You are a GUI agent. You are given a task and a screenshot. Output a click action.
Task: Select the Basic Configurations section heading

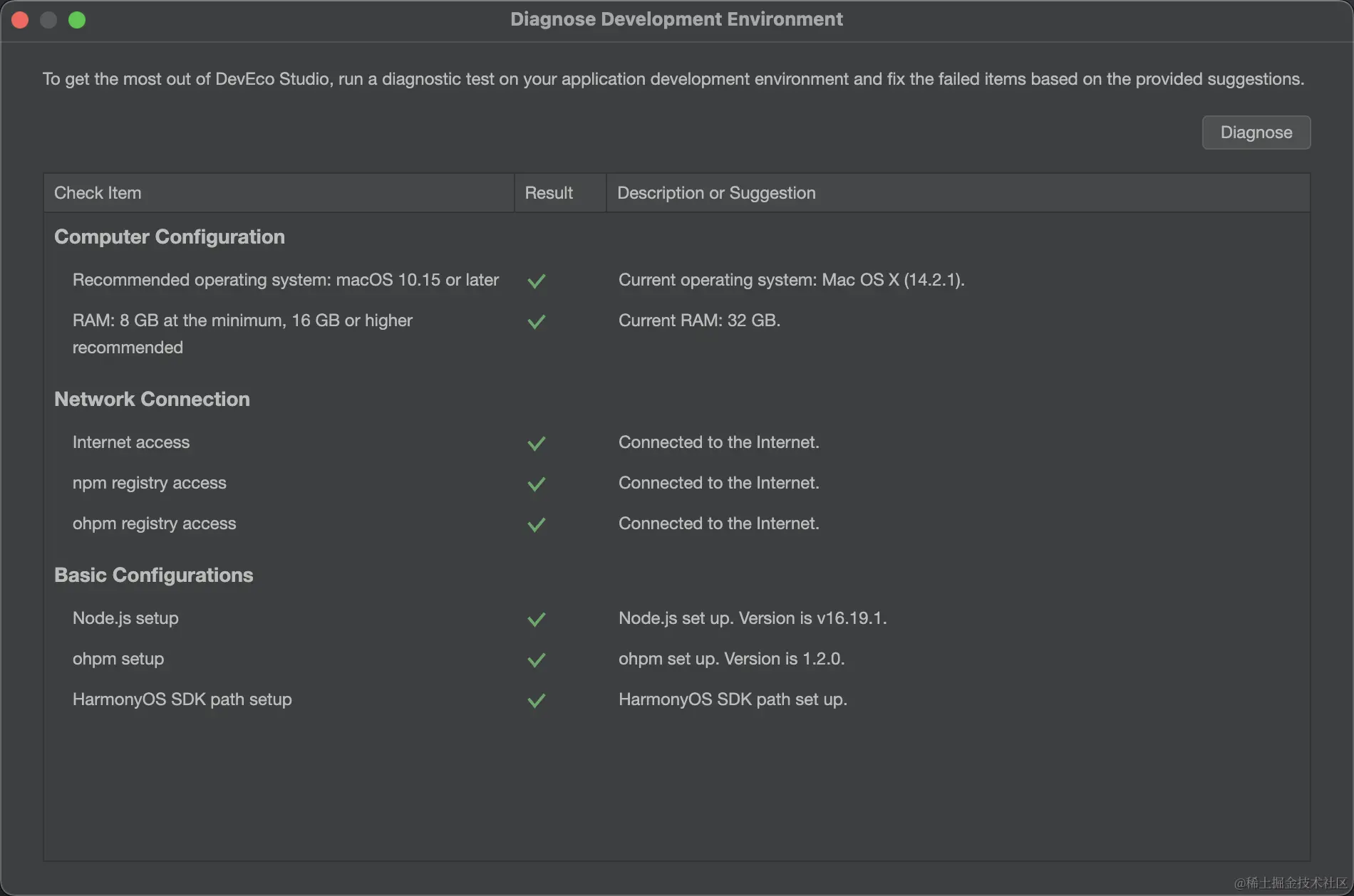point(154,575)
